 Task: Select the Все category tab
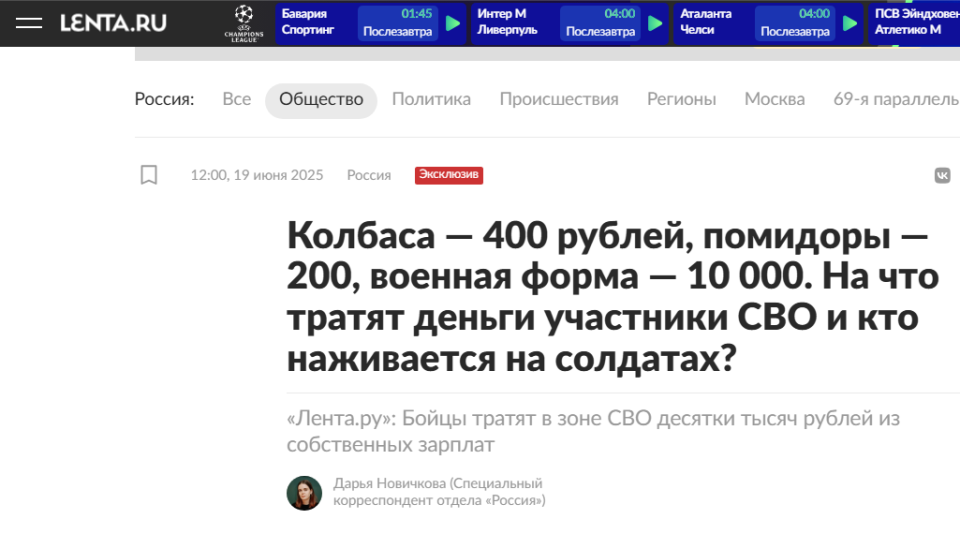[x=236, y=99]
